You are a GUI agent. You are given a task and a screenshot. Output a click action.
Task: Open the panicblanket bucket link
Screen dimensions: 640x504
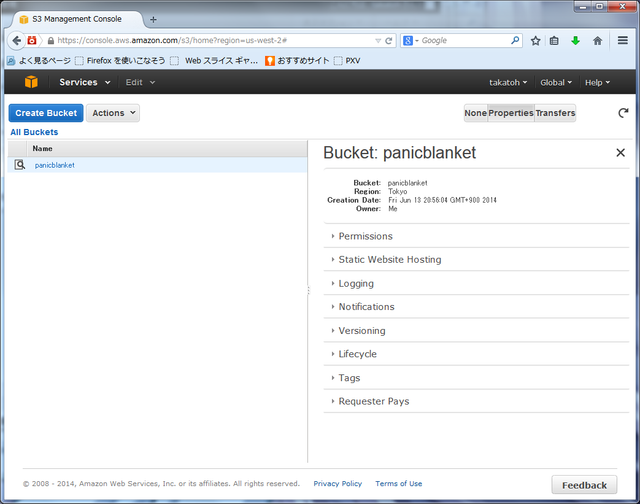[55, 165]
